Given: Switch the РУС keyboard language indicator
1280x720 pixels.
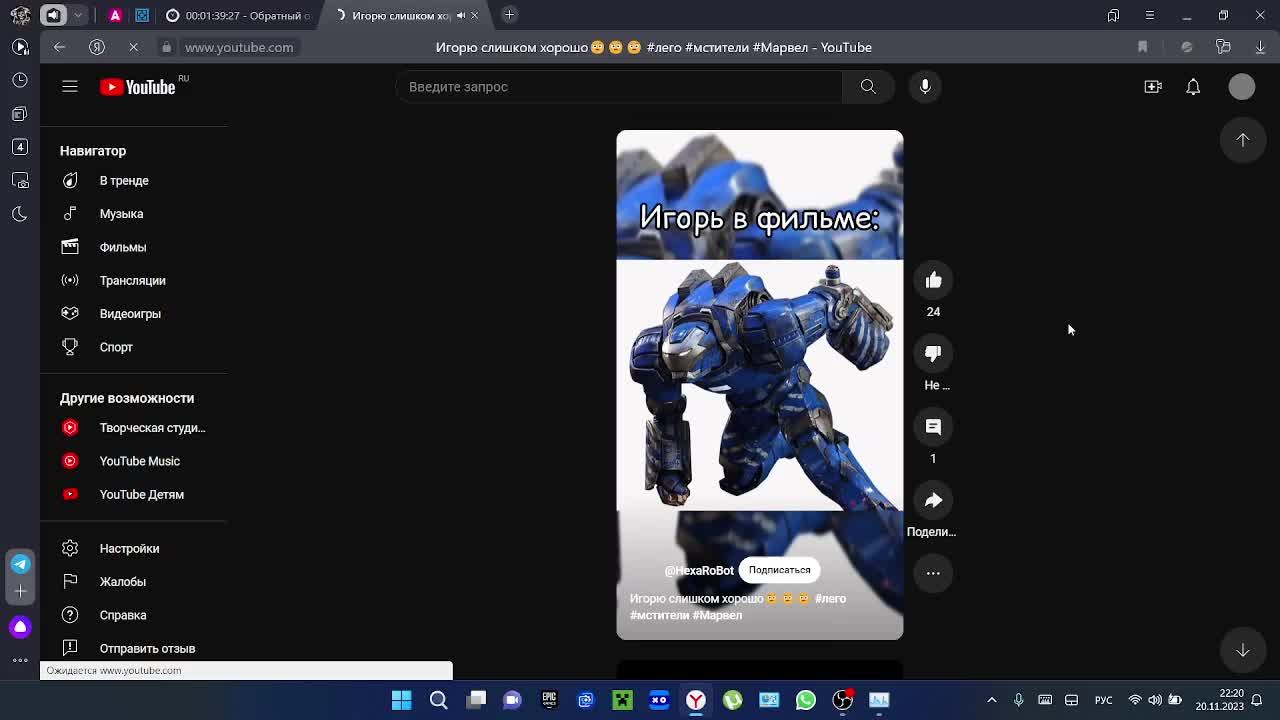Looking at the screenshot, I should point(1103,700).
